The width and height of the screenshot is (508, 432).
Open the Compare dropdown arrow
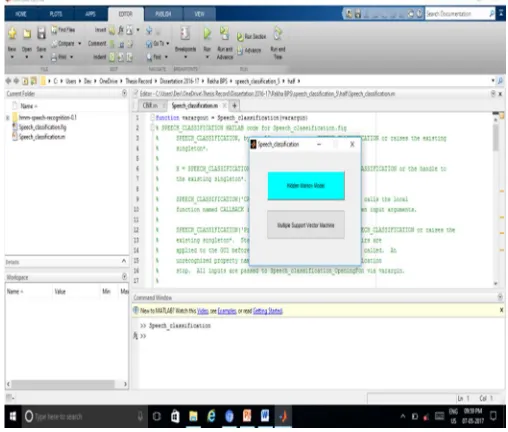point(80,44)
